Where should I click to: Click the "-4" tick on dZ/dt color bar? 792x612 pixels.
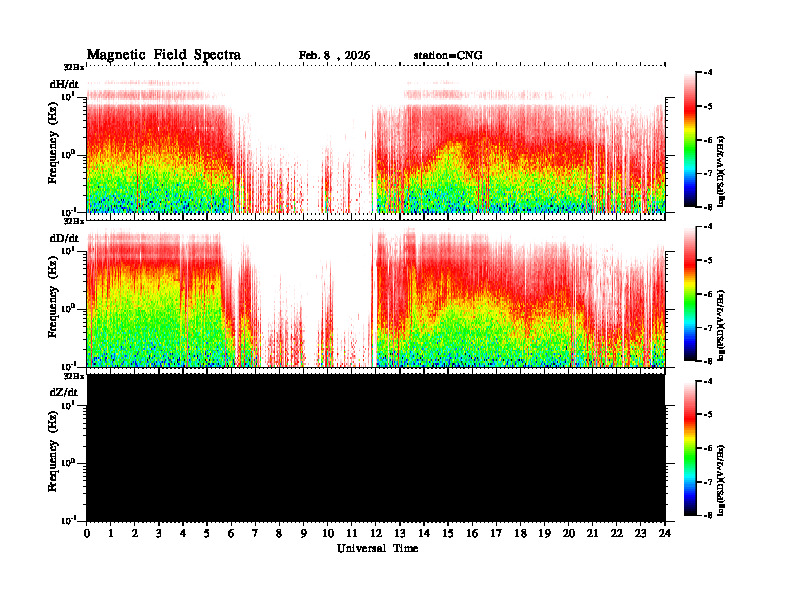point(709,381)
